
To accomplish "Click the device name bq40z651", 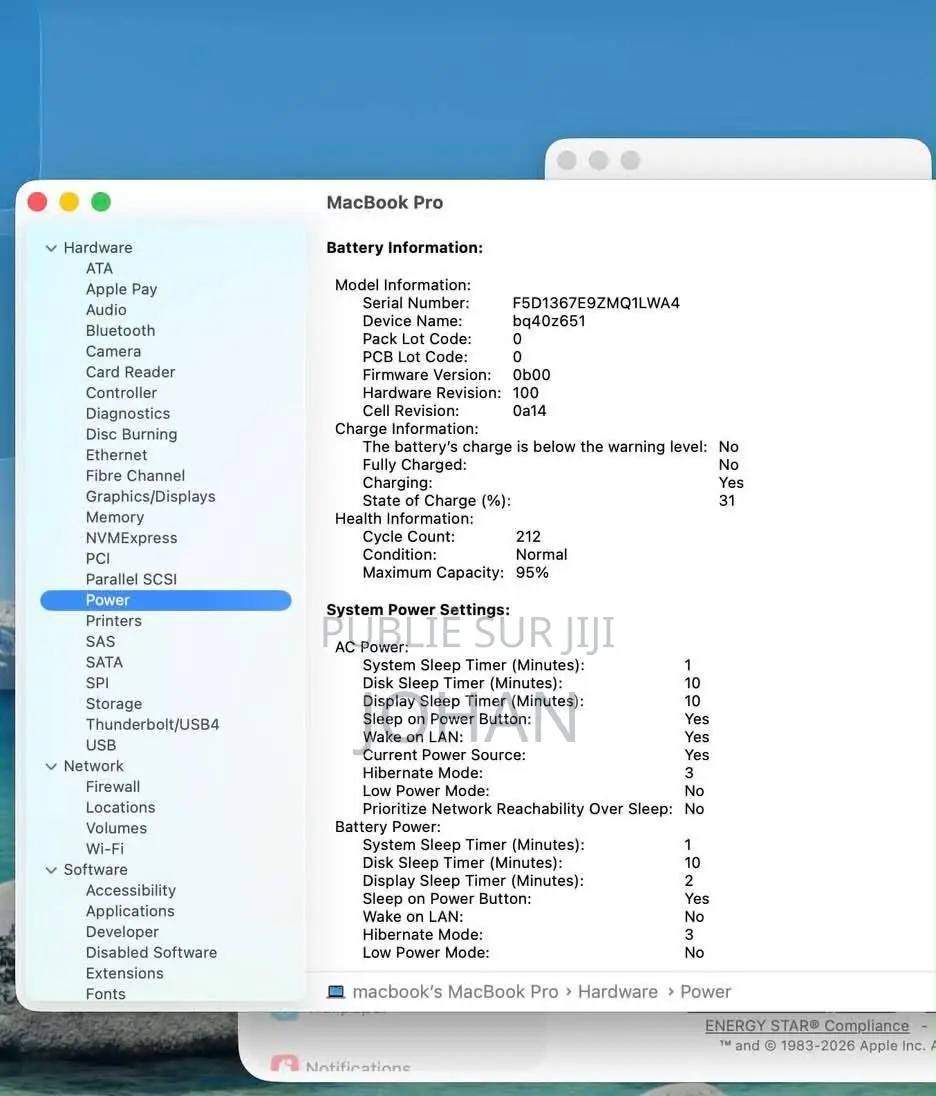I will tap(549, 322).
